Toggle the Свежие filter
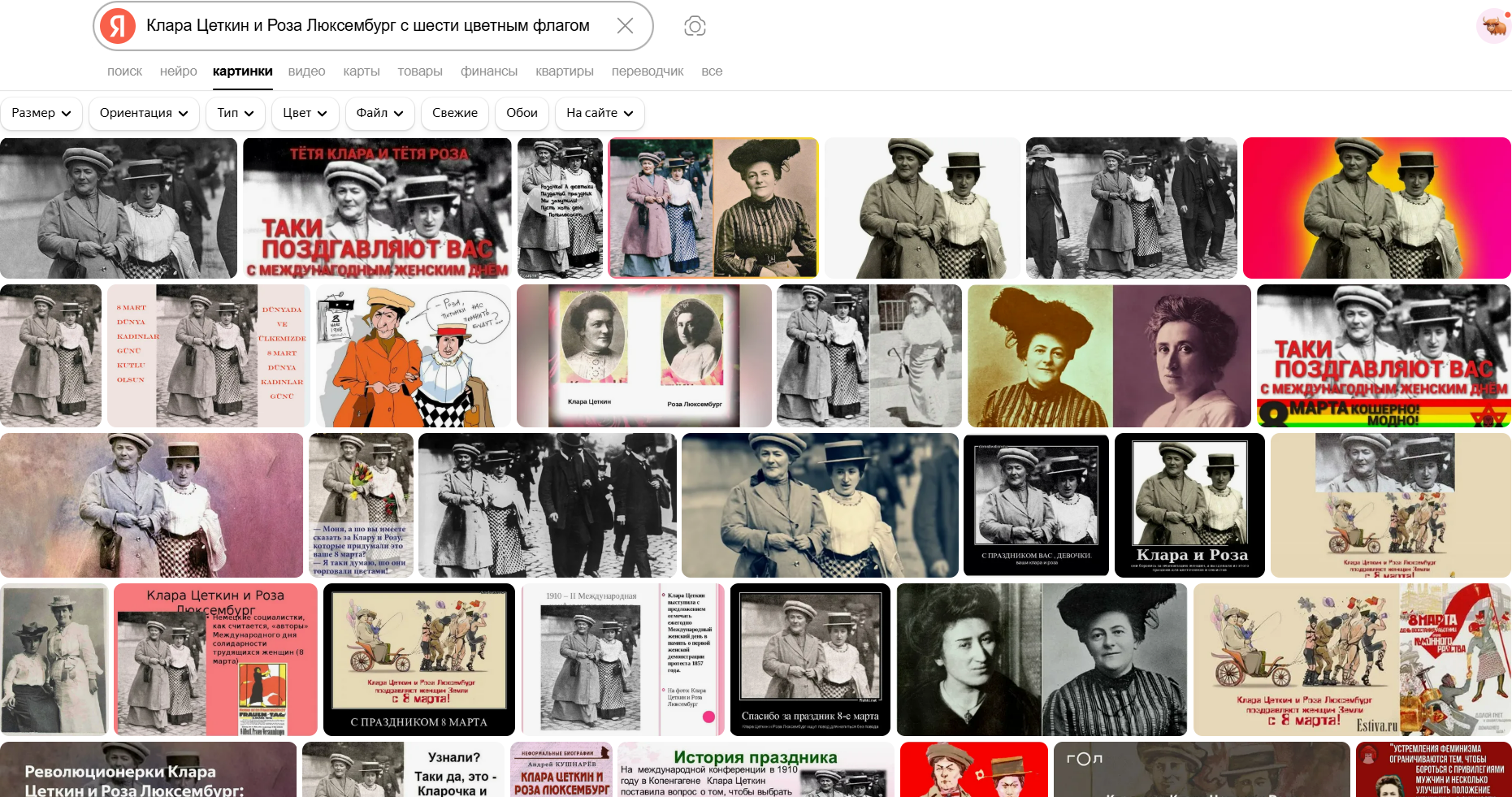The width and height of the screenshot is (1512, 797). (455, 113)
